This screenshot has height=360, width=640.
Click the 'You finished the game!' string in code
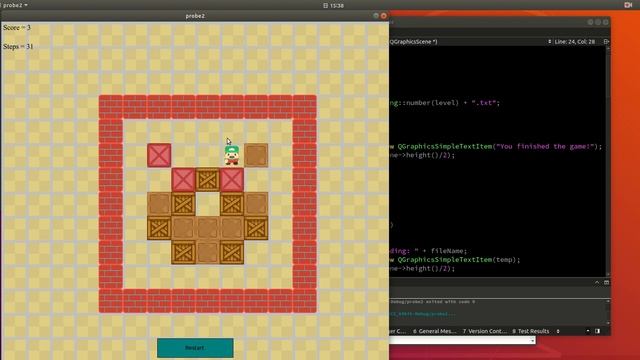545,146
